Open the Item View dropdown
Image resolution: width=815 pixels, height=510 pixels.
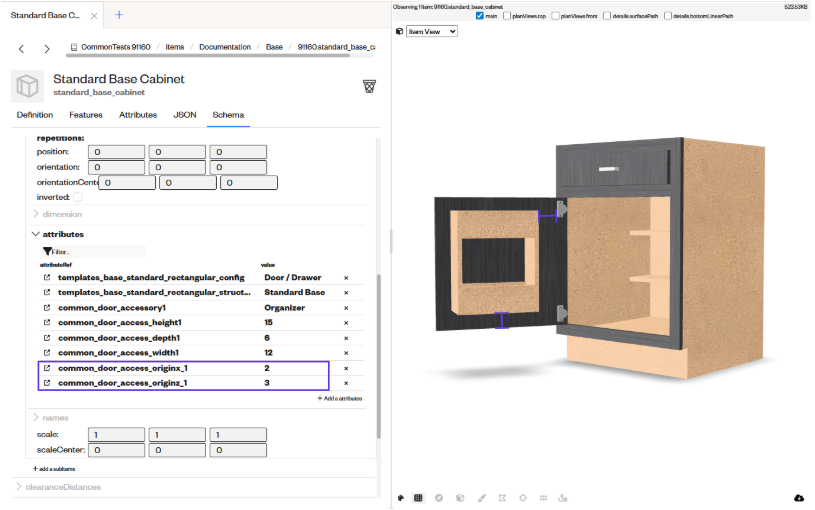pos(432,32)
